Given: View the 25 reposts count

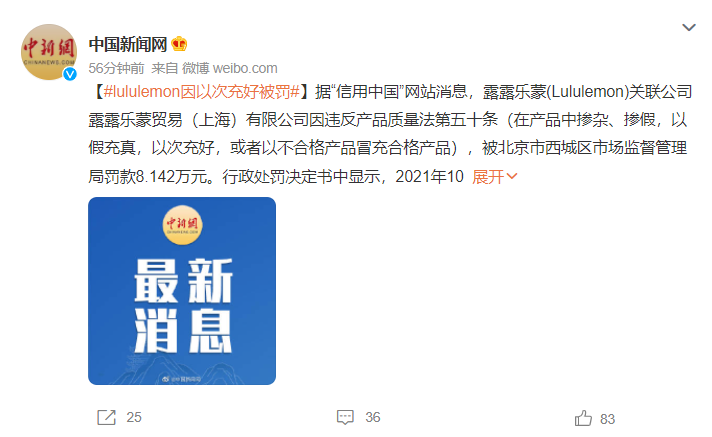Looking at the screenshot, I should click(x=134, y=417).
